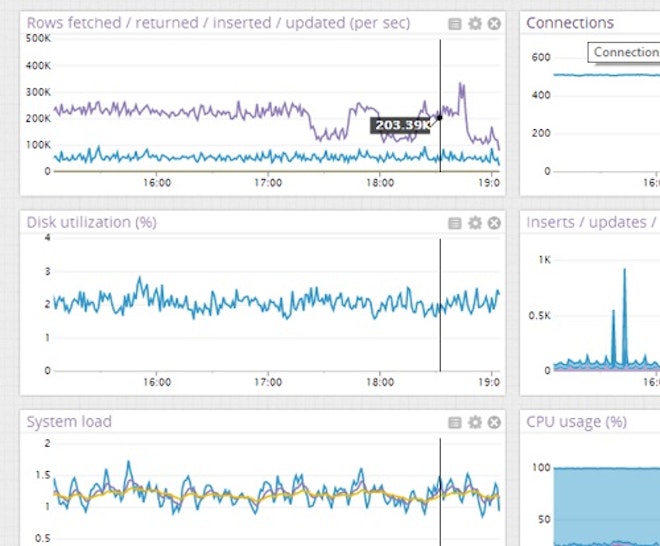Image resolution: width=660 pixels, height=546 pixels.
Task: Click the tallest spike in Inserts graph
Action: pyautogui.click(x=625, y=272)
